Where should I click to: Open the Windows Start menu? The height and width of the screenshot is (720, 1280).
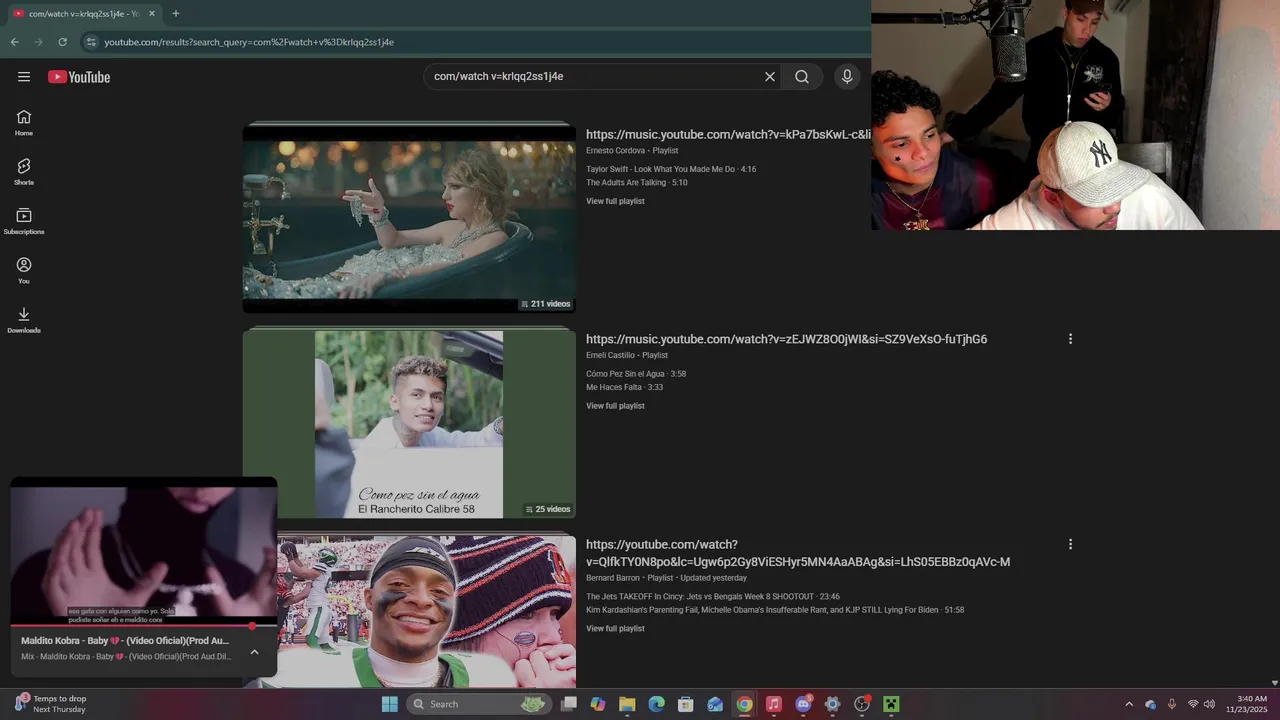pyautogui.click(x=390, y=704)
